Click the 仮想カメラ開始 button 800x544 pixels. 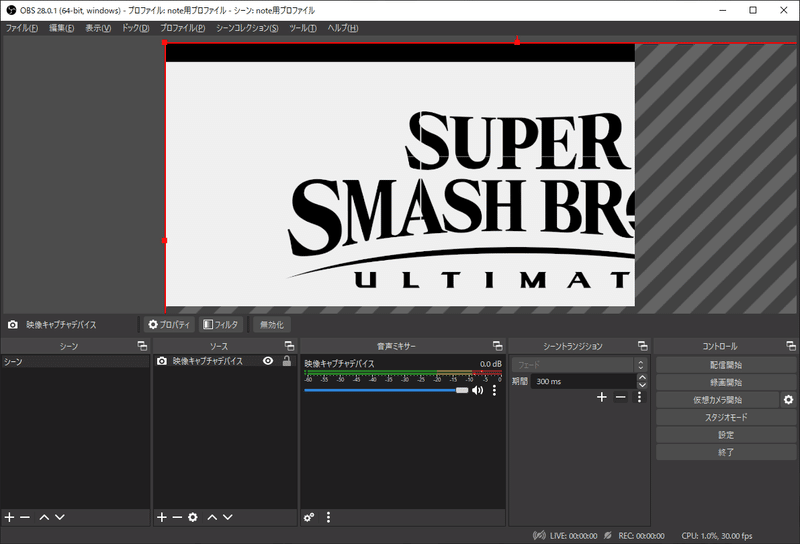(x=717, y=400)
